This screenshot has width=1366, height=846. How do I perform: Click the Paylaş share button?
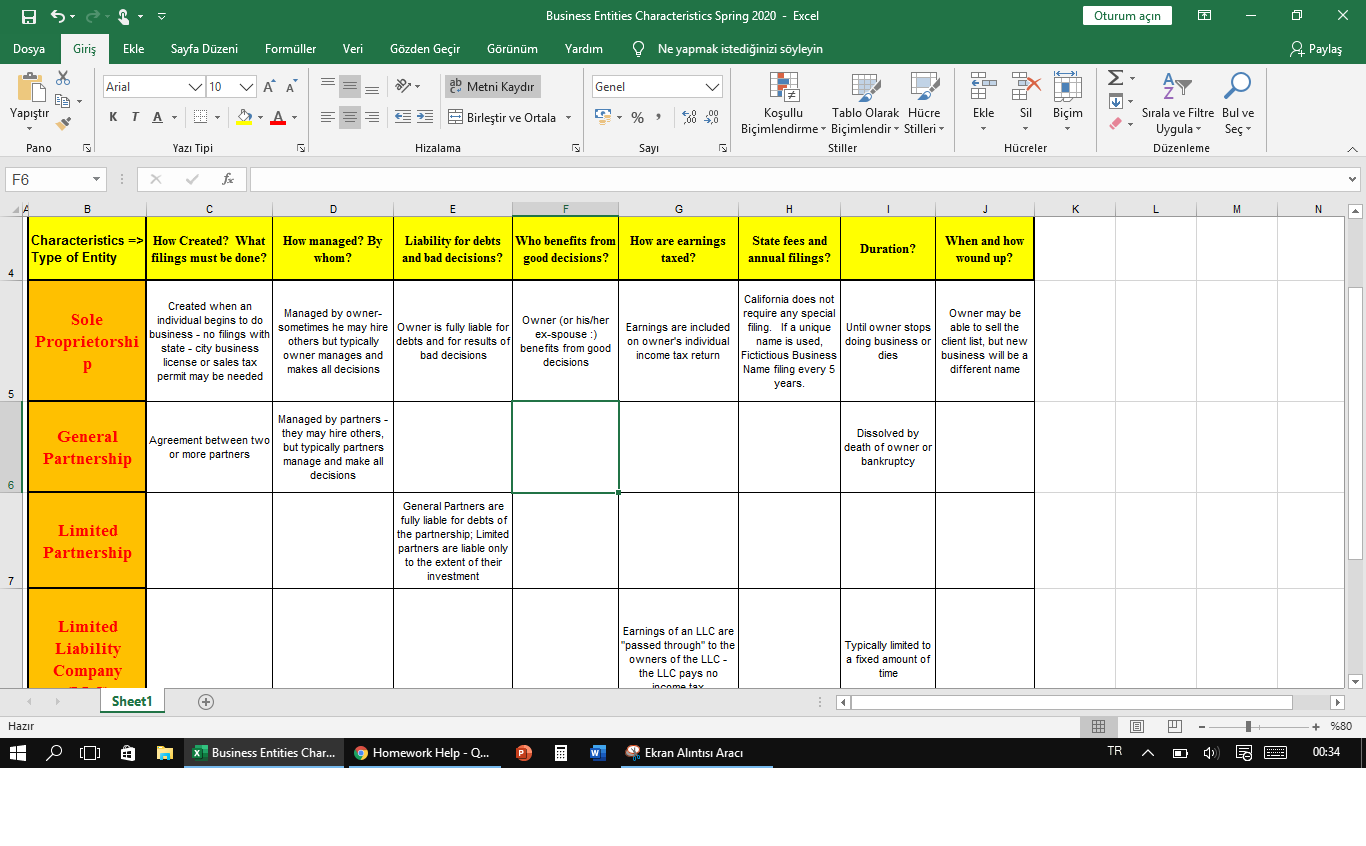[1316, 49]
